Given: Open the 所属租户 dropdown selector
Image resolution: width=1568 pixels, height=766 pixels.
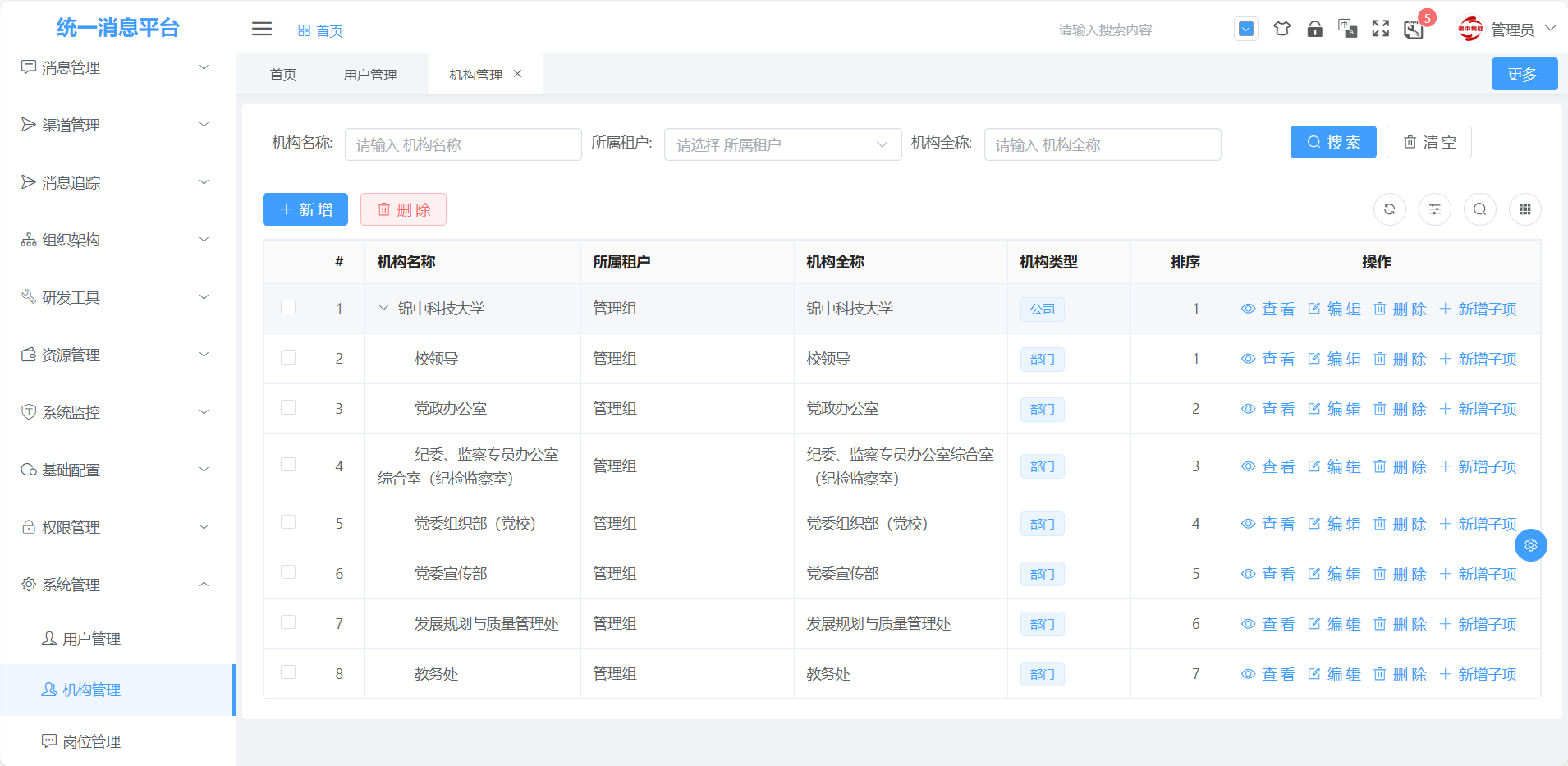Looking at the screenshot, I should point(782,144).
